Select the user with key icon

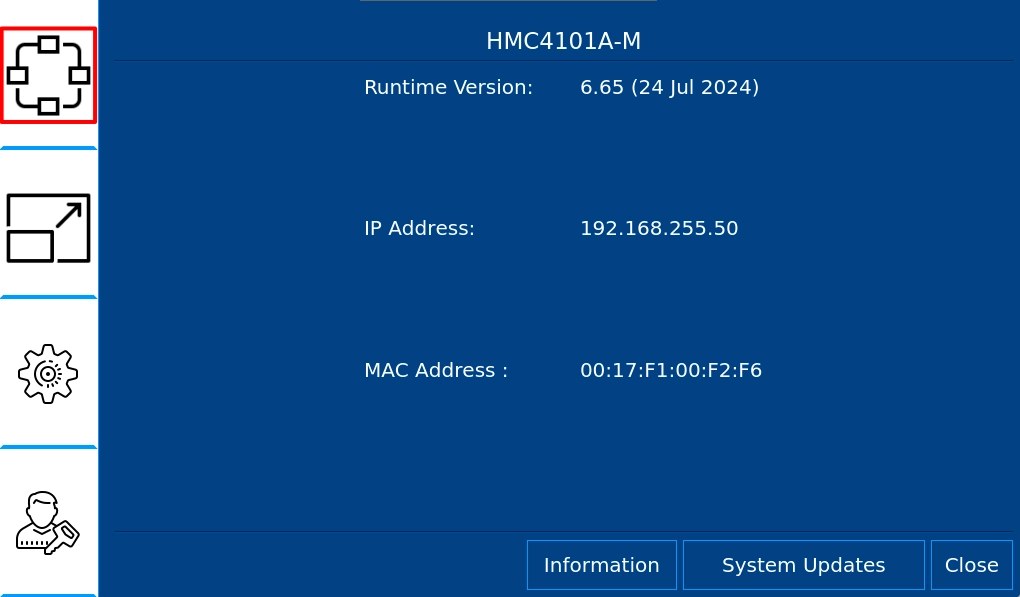click(x=48, y=522)
